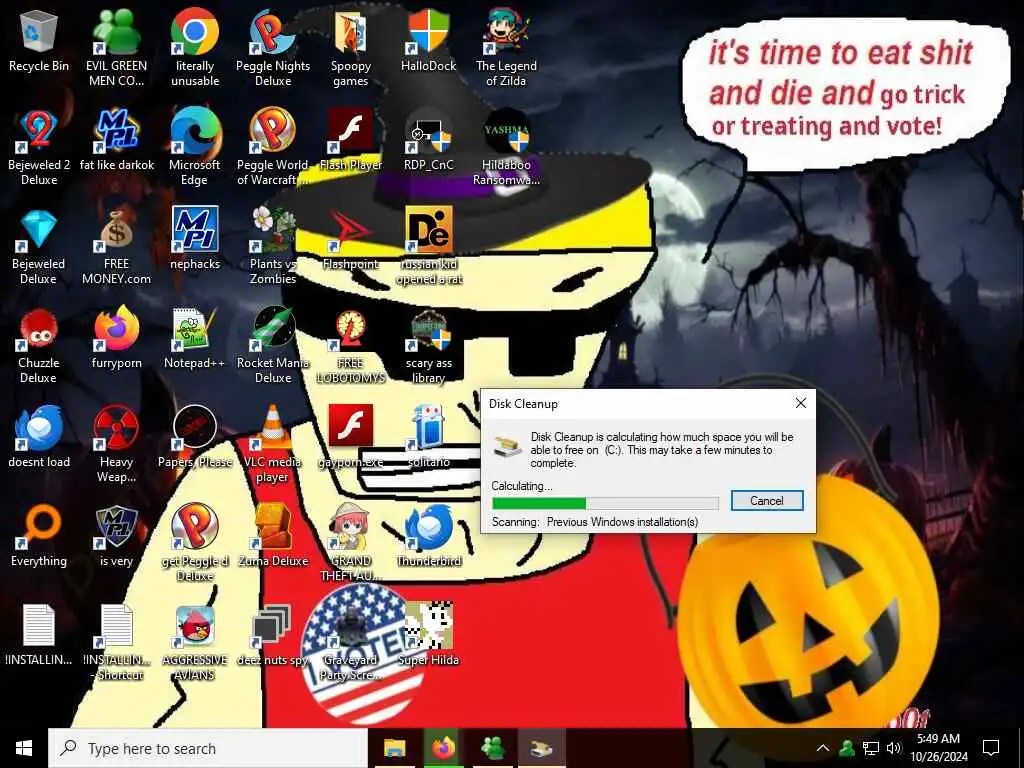Click the RDP_CnC shortcut
The width and height of the screenshot is (1024, 768).
pyautogui.click(x=428, y=131)
